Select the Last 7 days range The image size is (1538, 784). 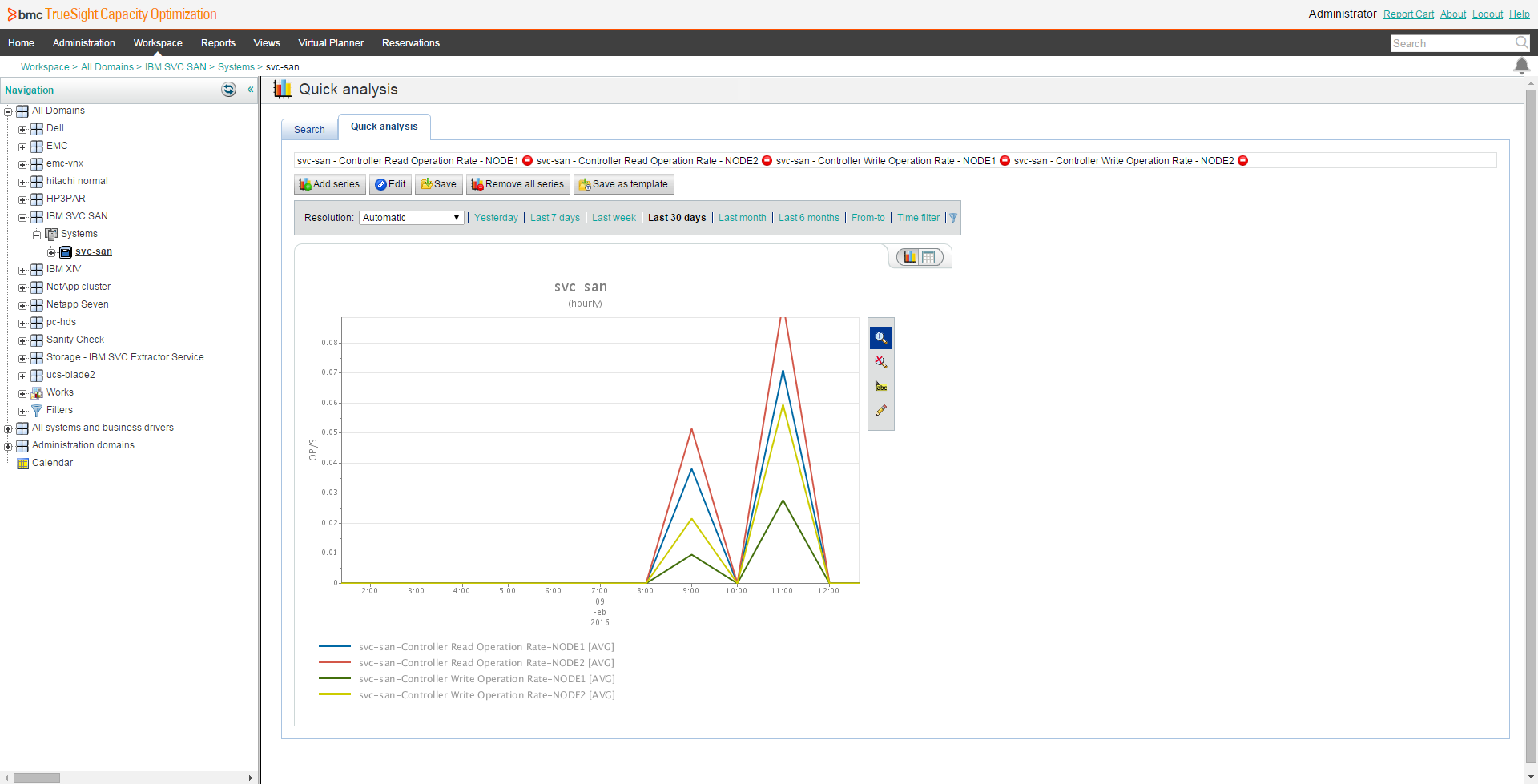(555, 218)
